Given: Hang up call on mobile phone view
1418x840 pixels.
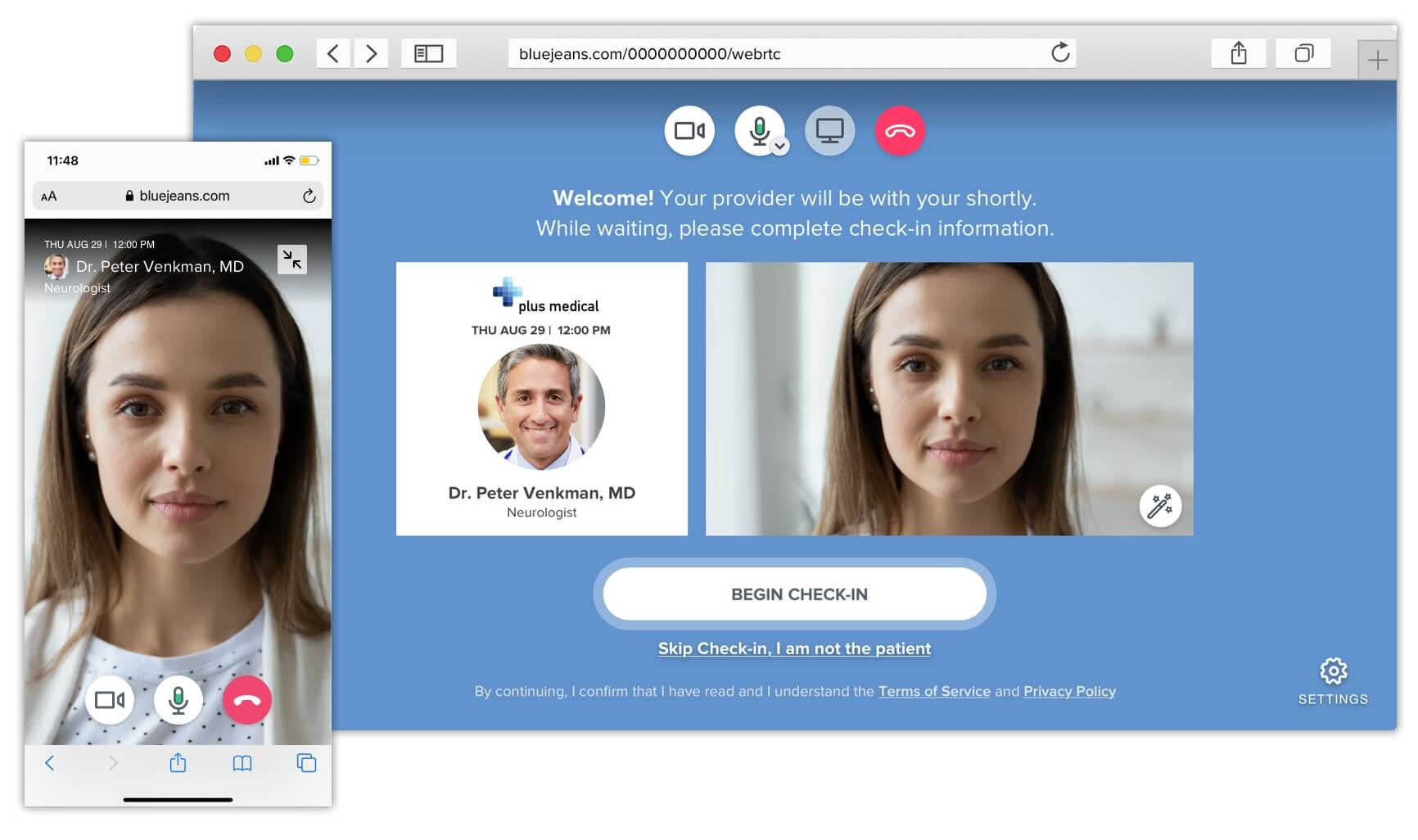Looking at the screenshot, I should click(x=247, y=700).
